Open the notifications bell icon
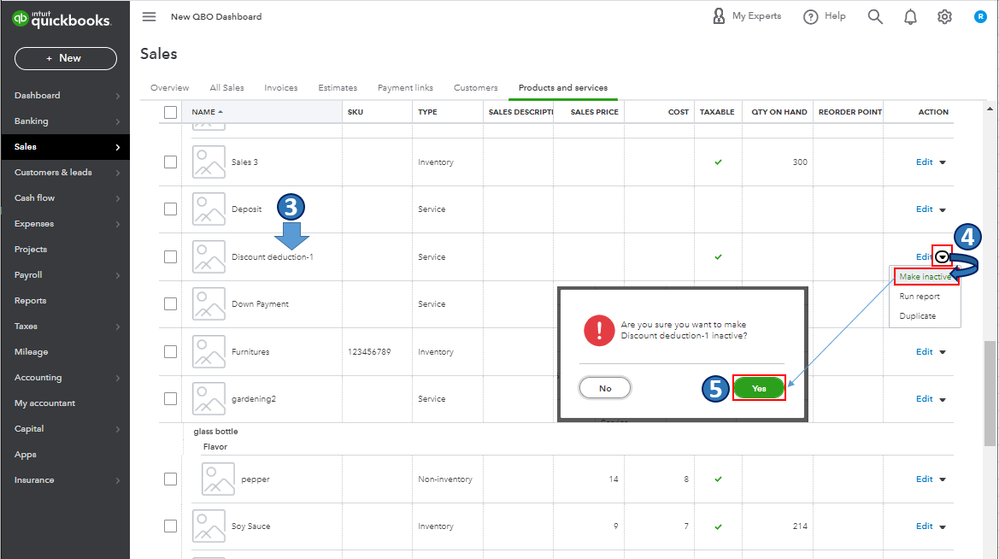Image resolution: width=999 pixels, height=559 pixels. click(910, 17)
